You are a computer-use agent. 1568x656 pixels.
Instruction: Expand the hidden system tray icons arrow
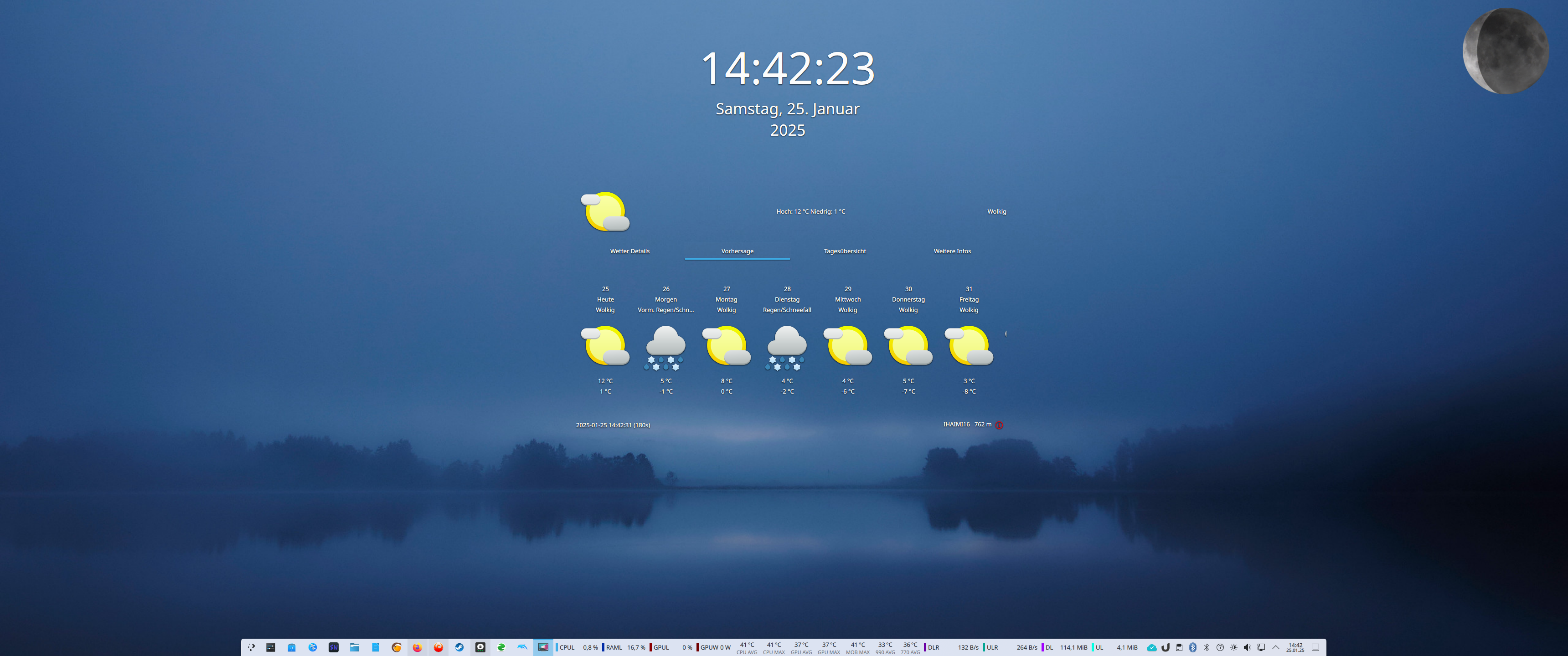(x=1276, y=647)
